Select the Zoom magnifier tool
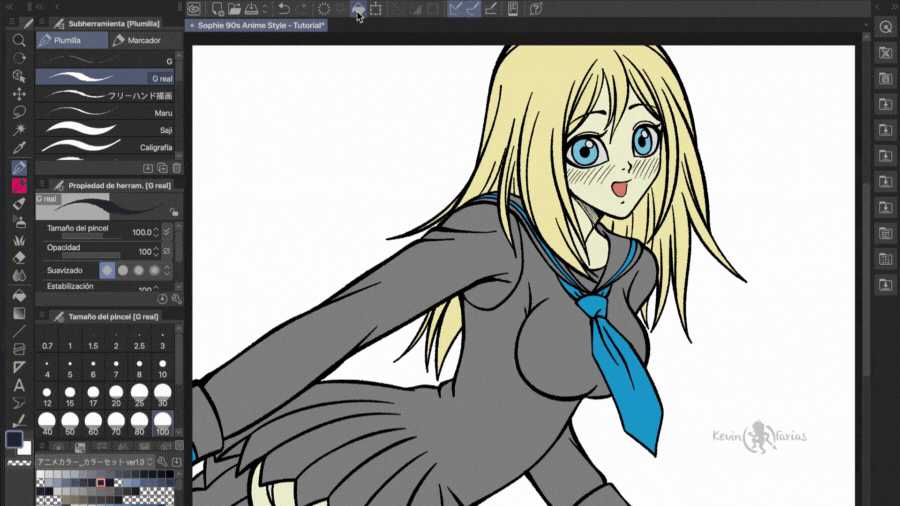Image resolution: width=900 pixels, height=506 pixels. [x=19, y=40]
